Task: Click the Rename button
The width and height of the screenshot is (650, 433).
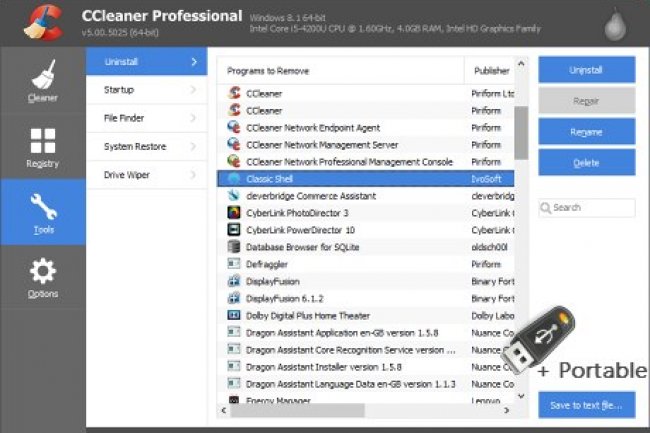Action: (x=586, y=131)
